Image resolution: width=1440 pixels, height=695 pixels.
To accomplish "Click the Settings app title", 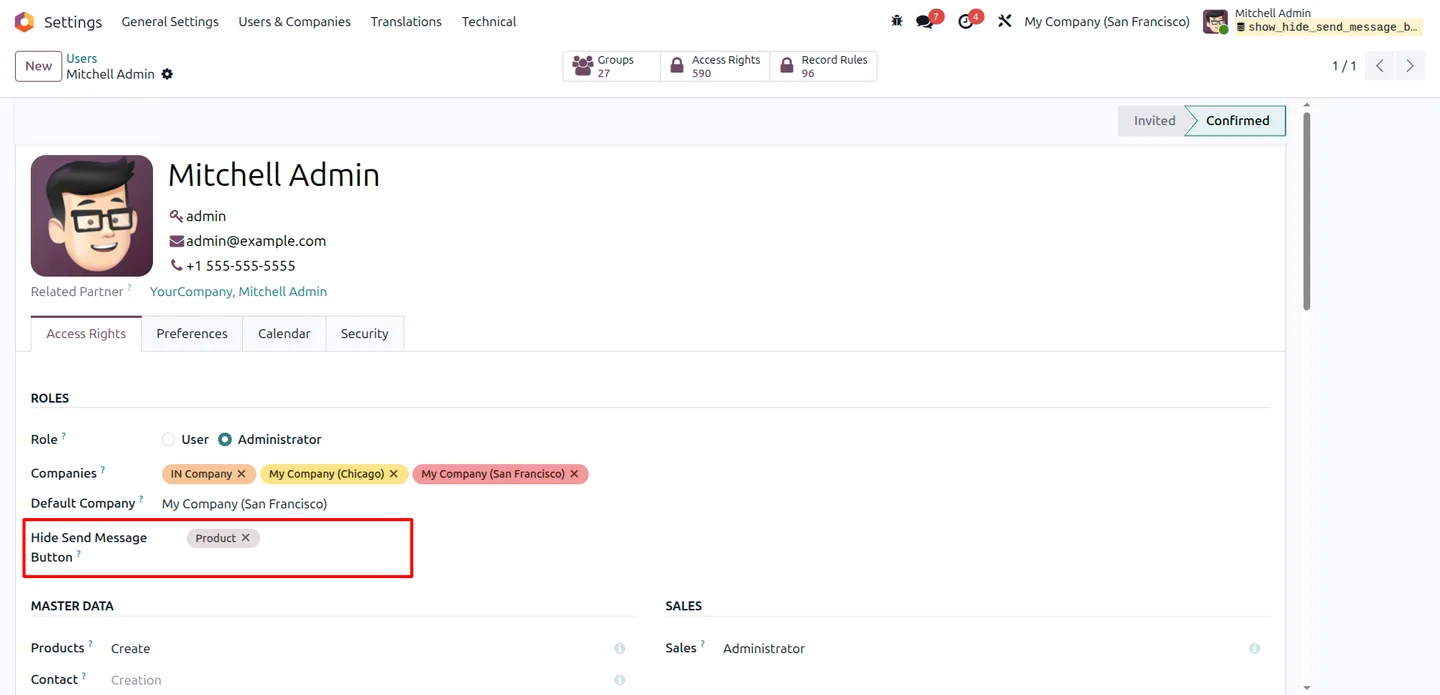I will pos(73,22).
